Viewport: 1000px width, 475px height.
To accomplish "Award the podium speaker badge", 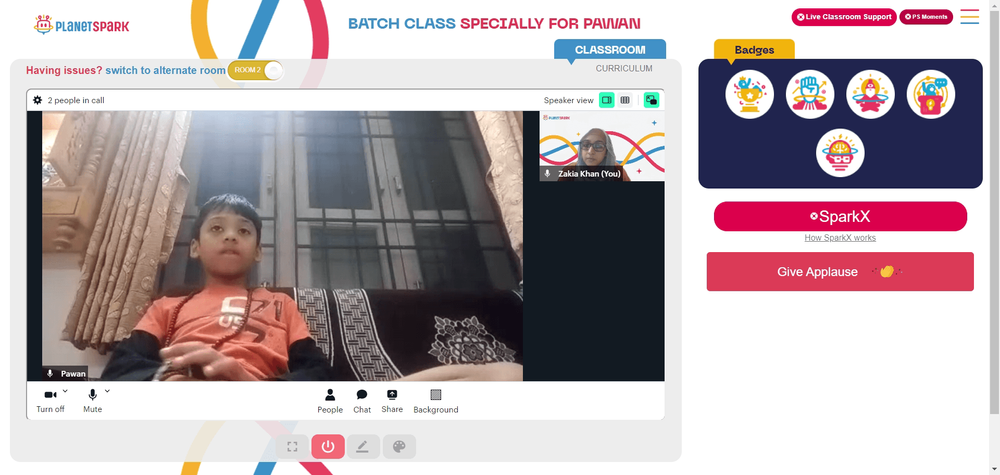I will [930, 94].
